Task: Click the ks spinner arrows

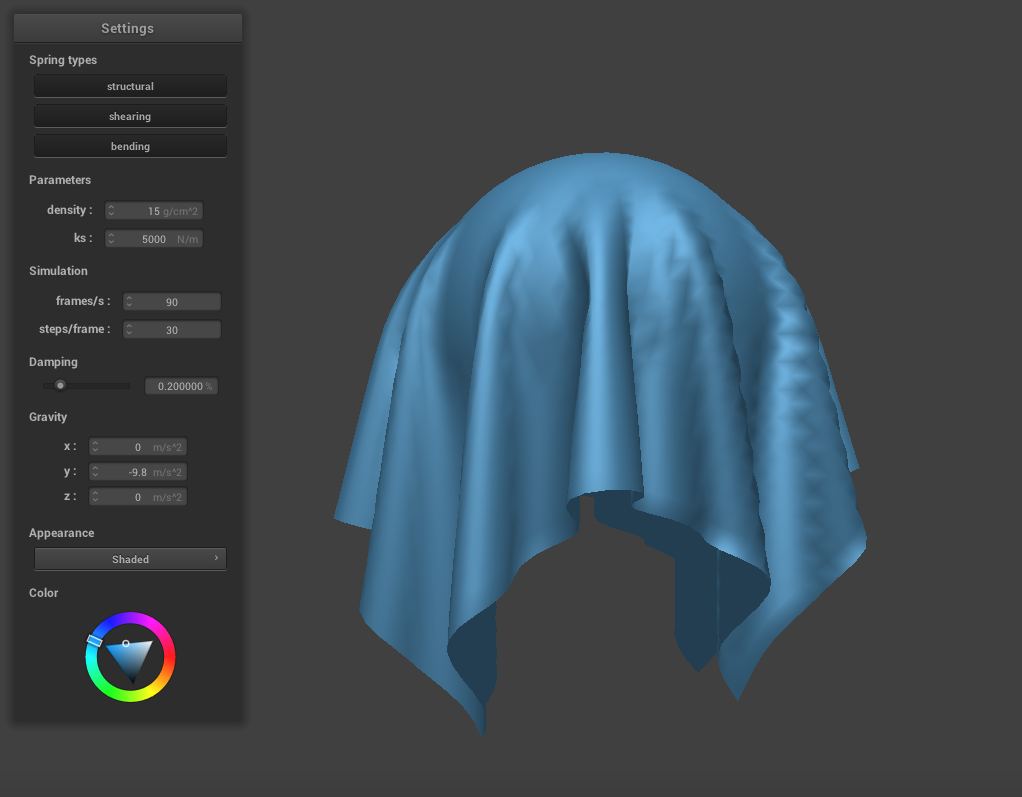Action: [111, 239]
